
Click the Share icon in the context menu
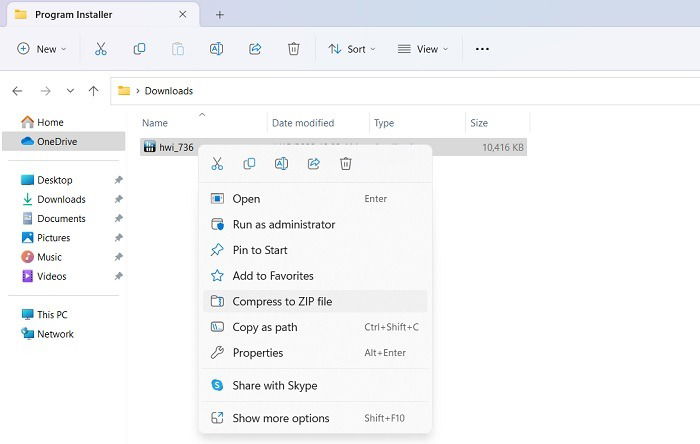314,164
